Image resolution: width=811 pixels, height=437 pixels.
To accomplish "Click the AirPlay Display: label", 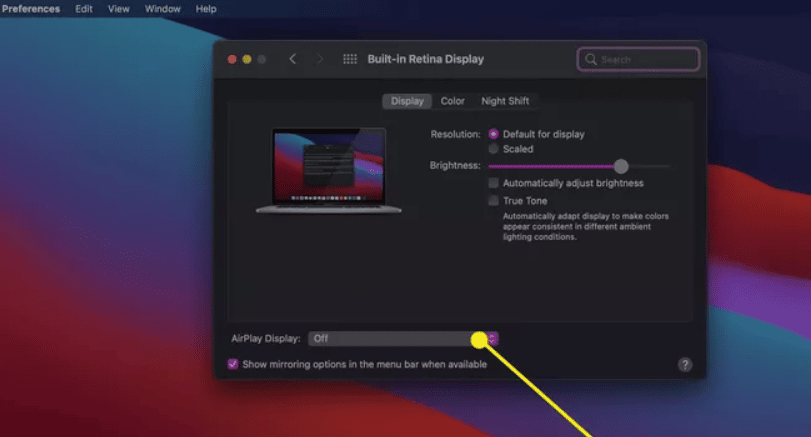I will point(266,339).
